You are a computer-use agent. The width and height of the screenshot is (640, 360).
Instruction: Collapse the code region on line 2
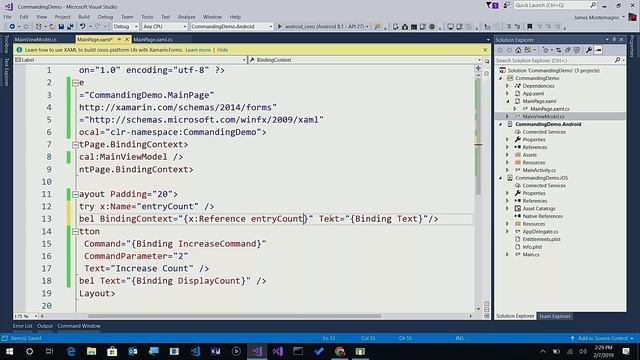click(75, 83)
